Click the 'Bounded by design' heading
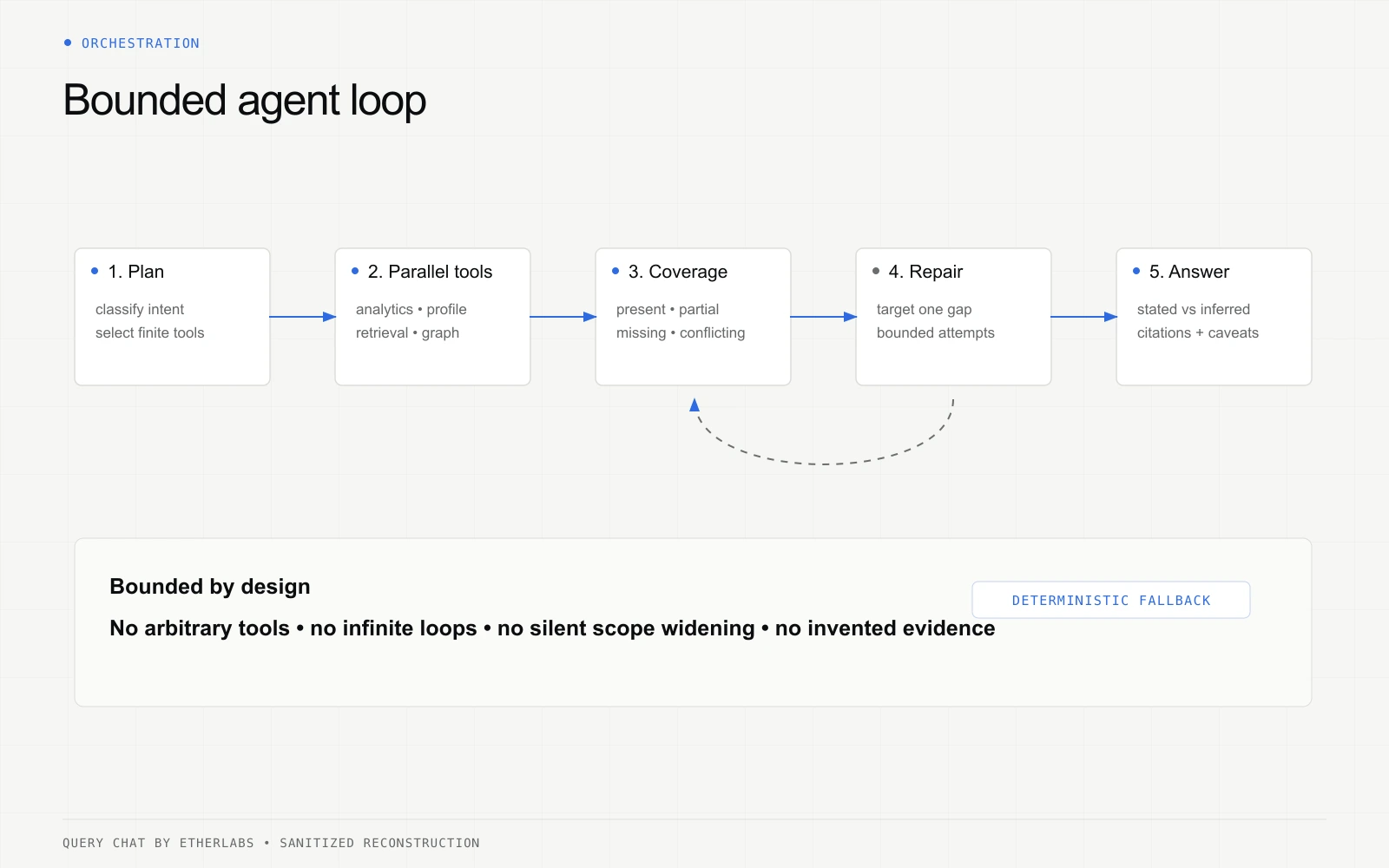1389x868 pixels. pyautogui.click(x=209, y=587)
